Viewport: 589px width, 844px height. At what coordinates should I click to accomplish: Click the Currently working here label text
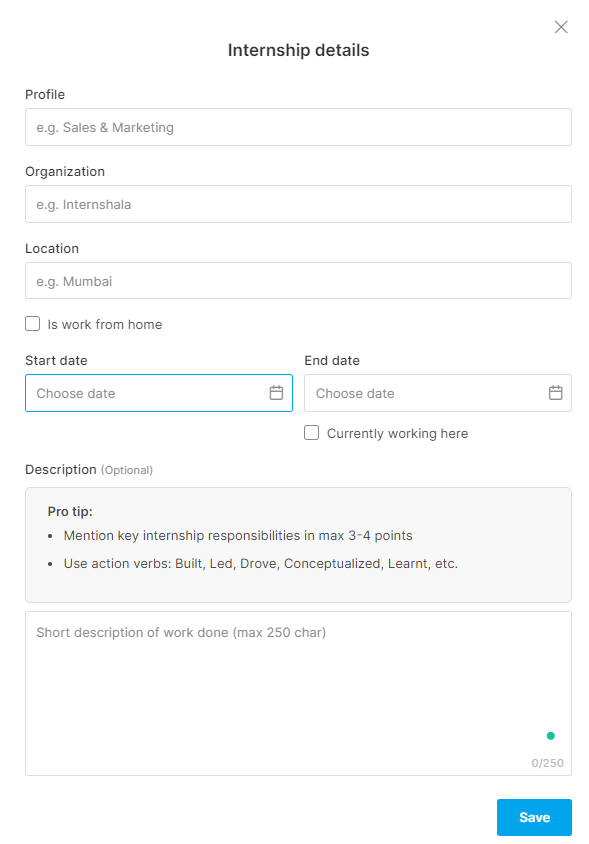click(397, 433)
